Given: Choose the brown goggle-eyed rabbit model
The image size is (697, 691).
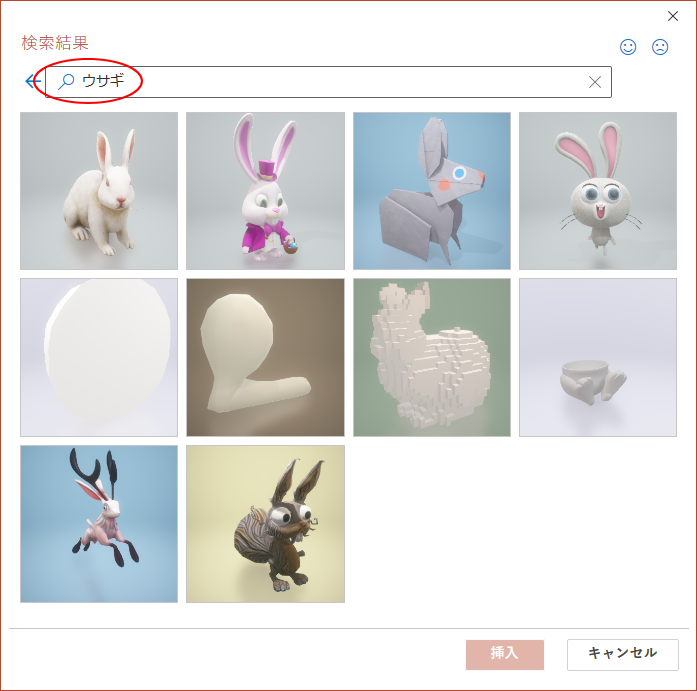Looking at the screenshot, I should [265, 524].
